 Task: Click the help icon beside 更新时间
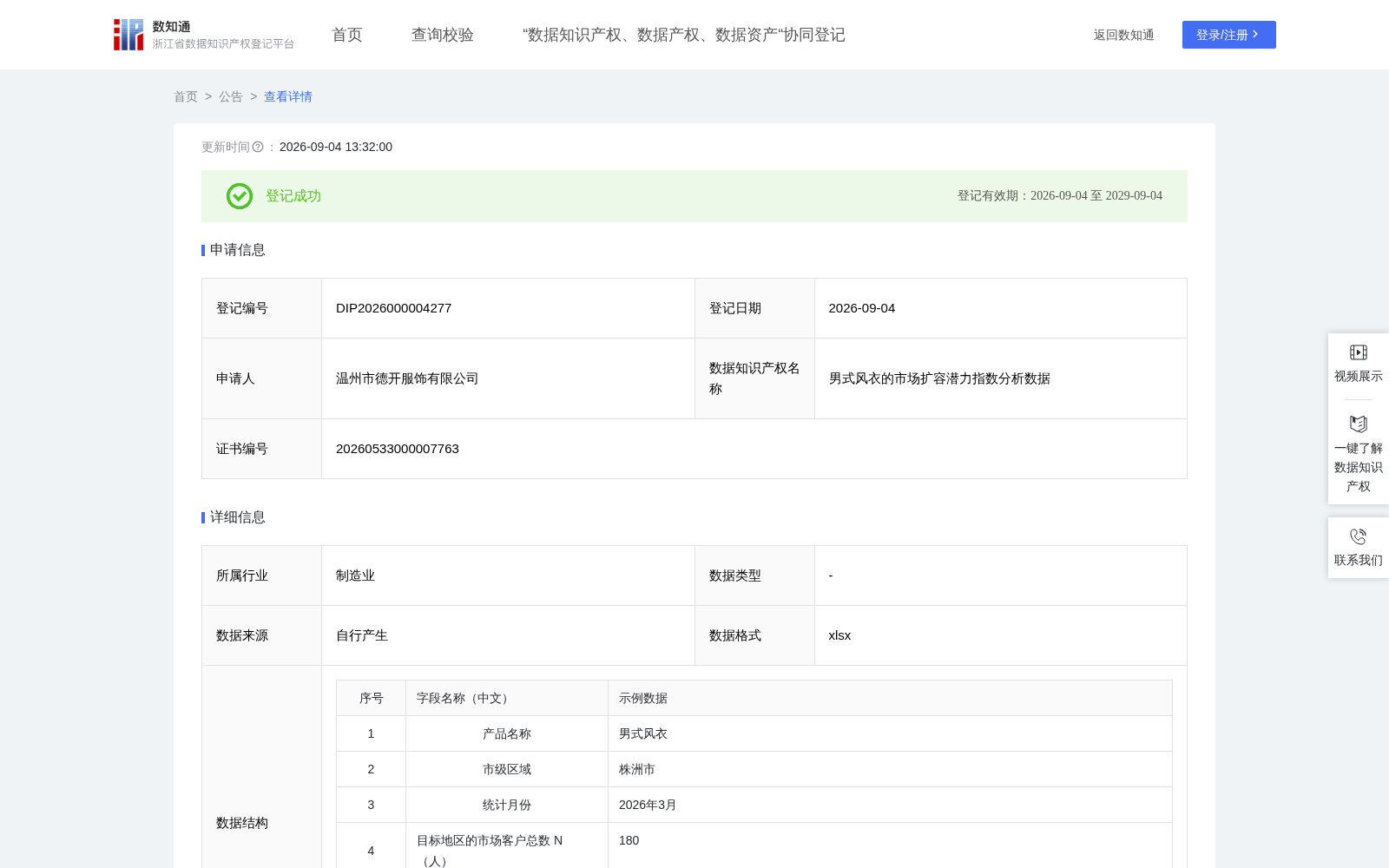pyautogui.click(x=258, y=148)
